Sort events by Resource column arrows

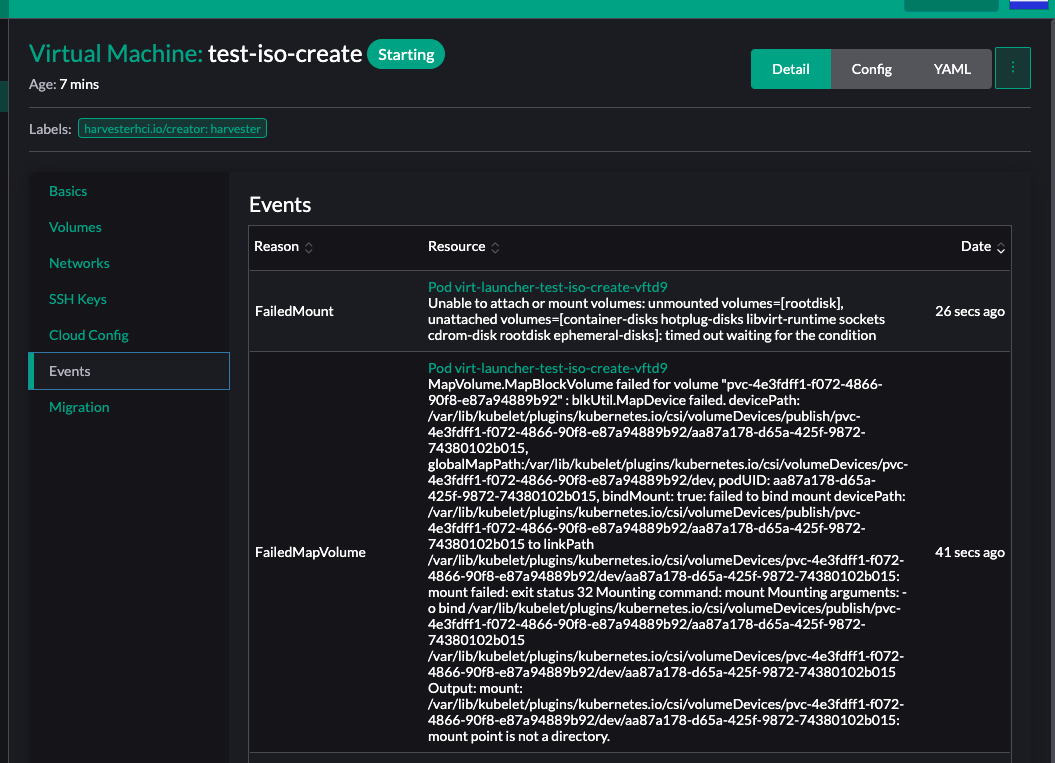pos(495,248)
